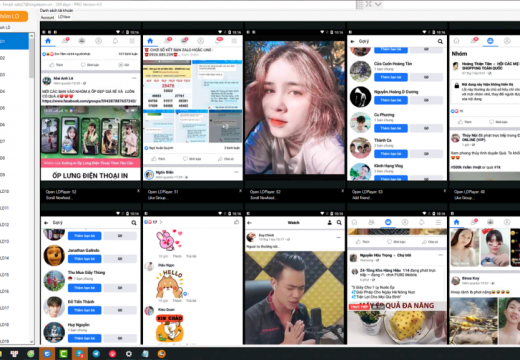Click notifications bell in LDPlayer 51
Image resolution: width=520 pixels, height=360 pixels.
[218, 41]
